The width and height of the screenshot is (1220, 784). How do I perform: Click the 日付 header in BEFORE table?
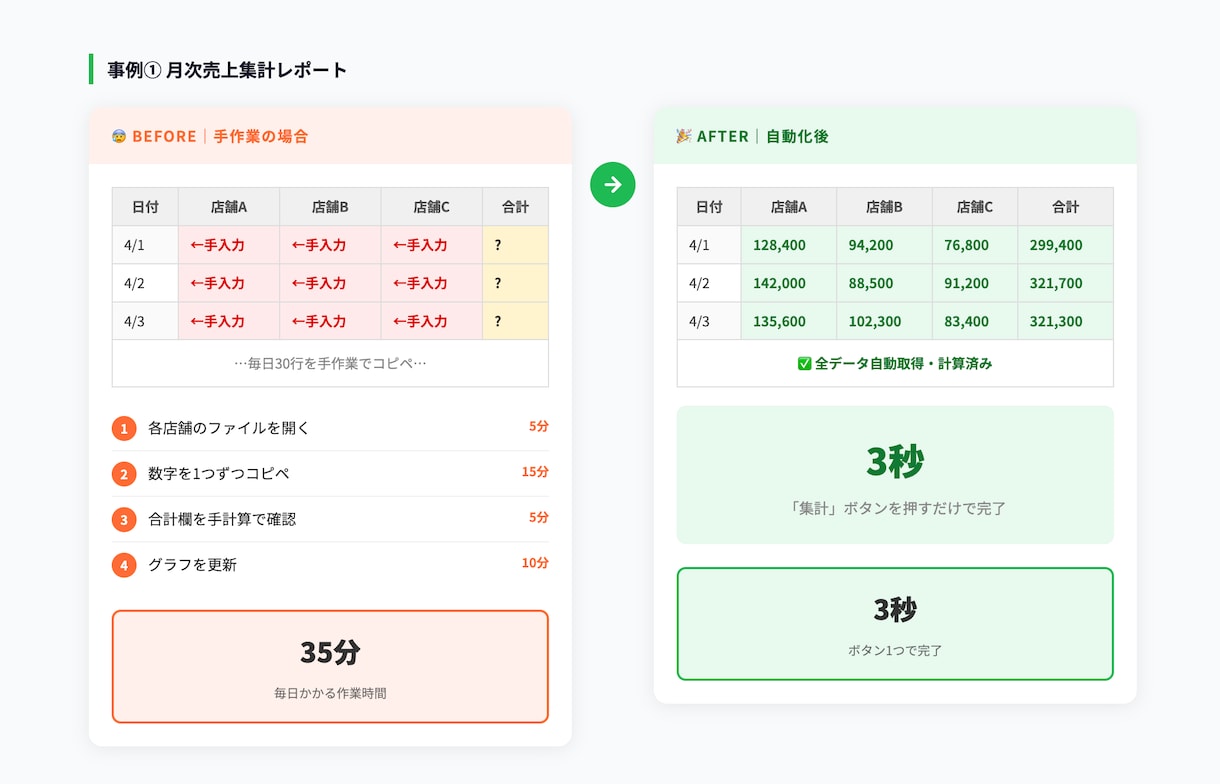(145, 207)
